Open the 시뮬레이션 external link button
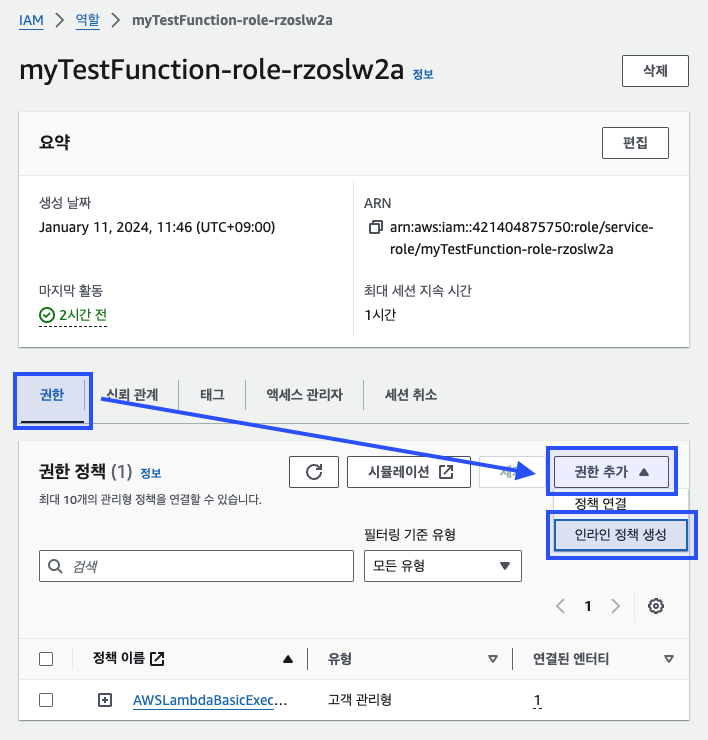 pos(409,471)
